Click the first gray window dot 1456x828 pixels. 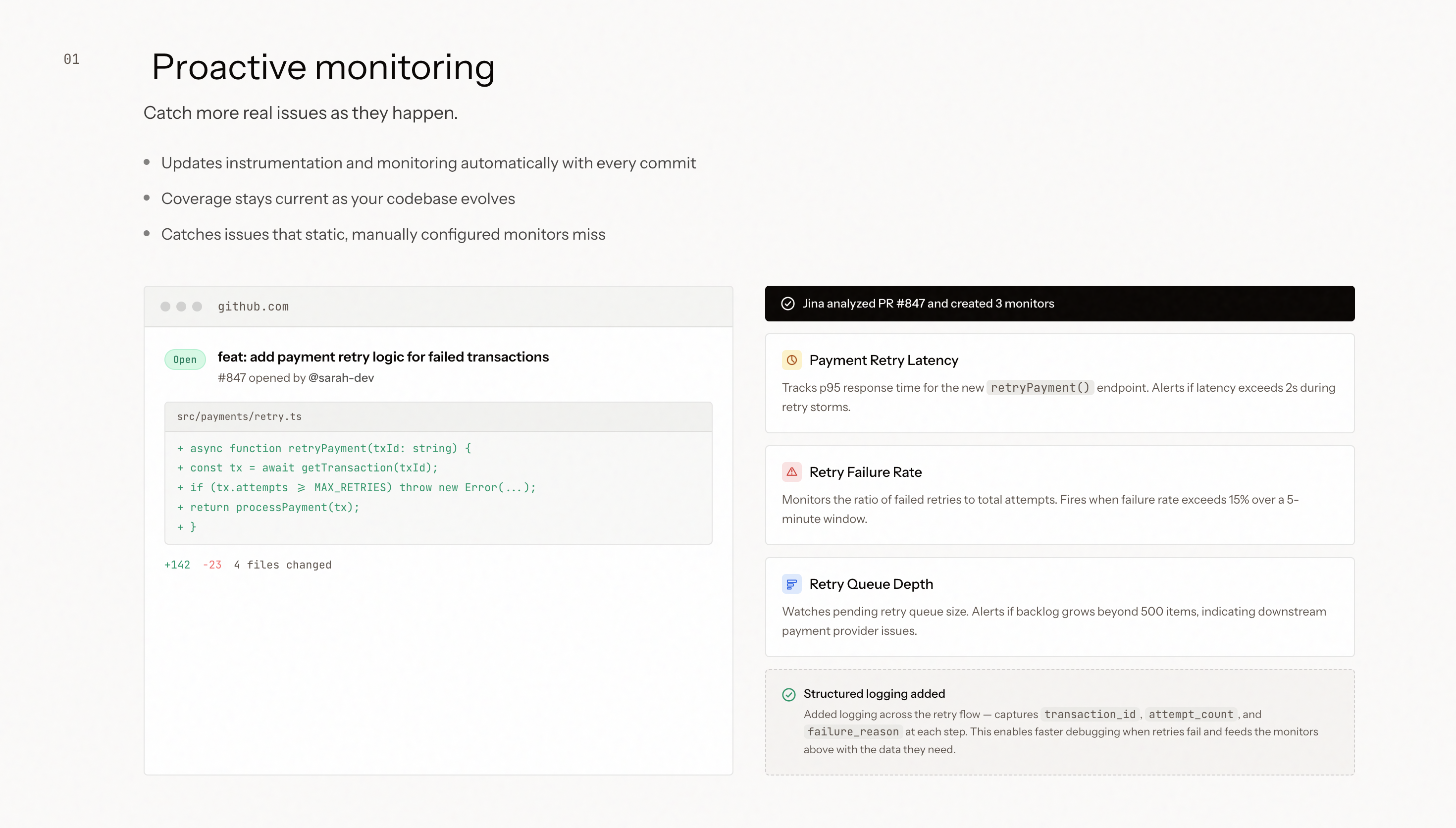165,307
